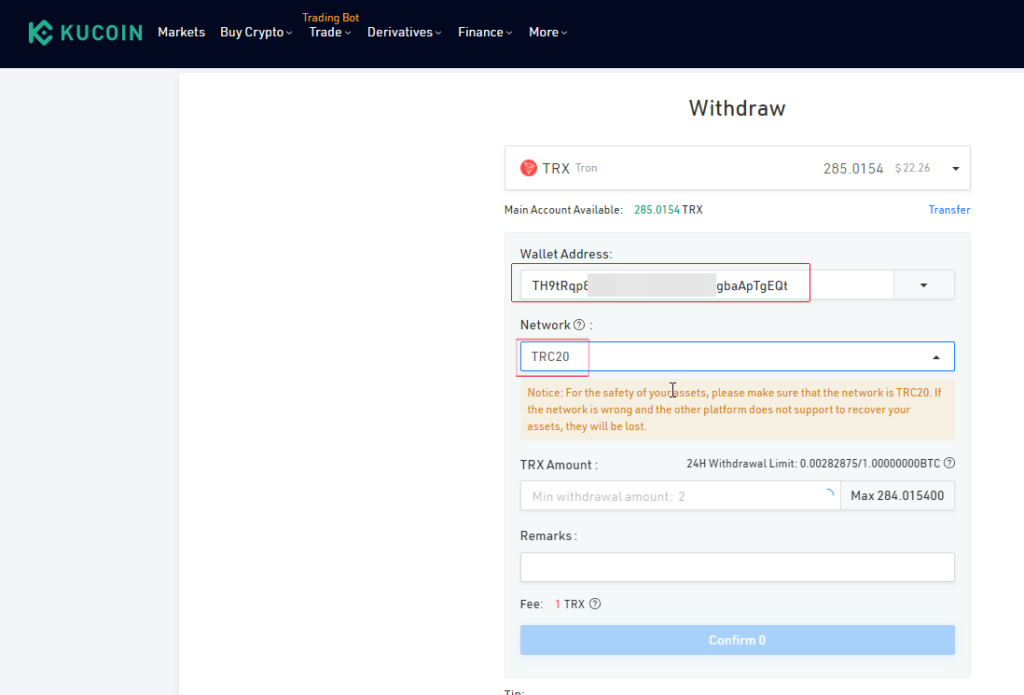Open the Finance menu
This screenshot has width=1024, height=695.
[x=484, y=32]
